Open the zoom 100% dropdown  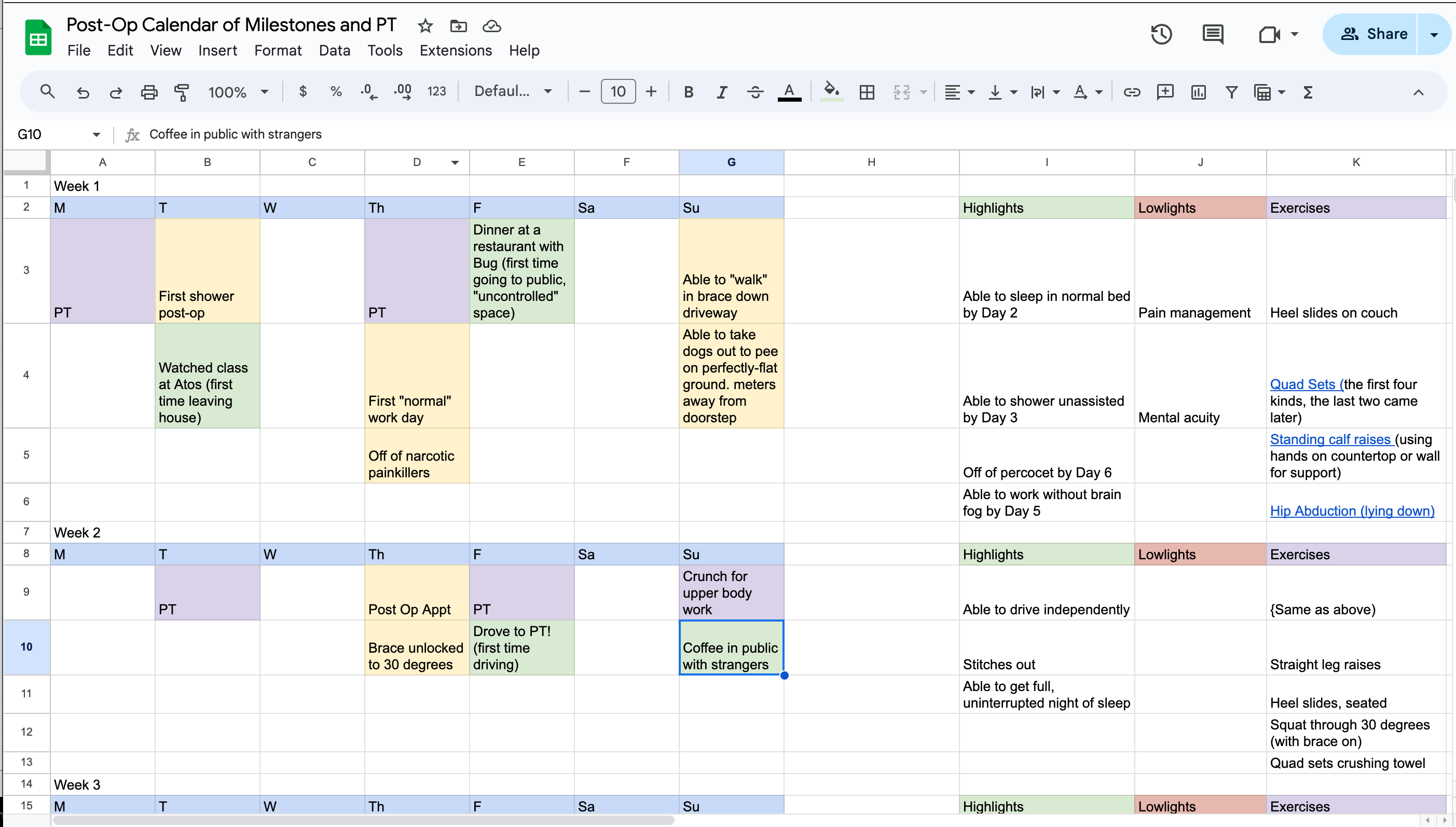[x=238, y=92]
